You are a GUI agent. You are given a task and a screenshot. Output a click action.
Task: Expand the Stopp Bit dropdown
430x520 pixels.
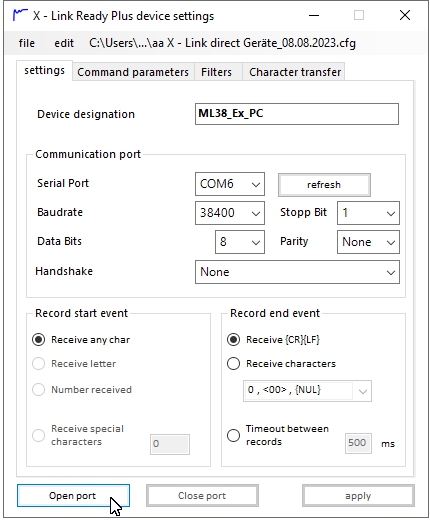click(x=368, y=213)
